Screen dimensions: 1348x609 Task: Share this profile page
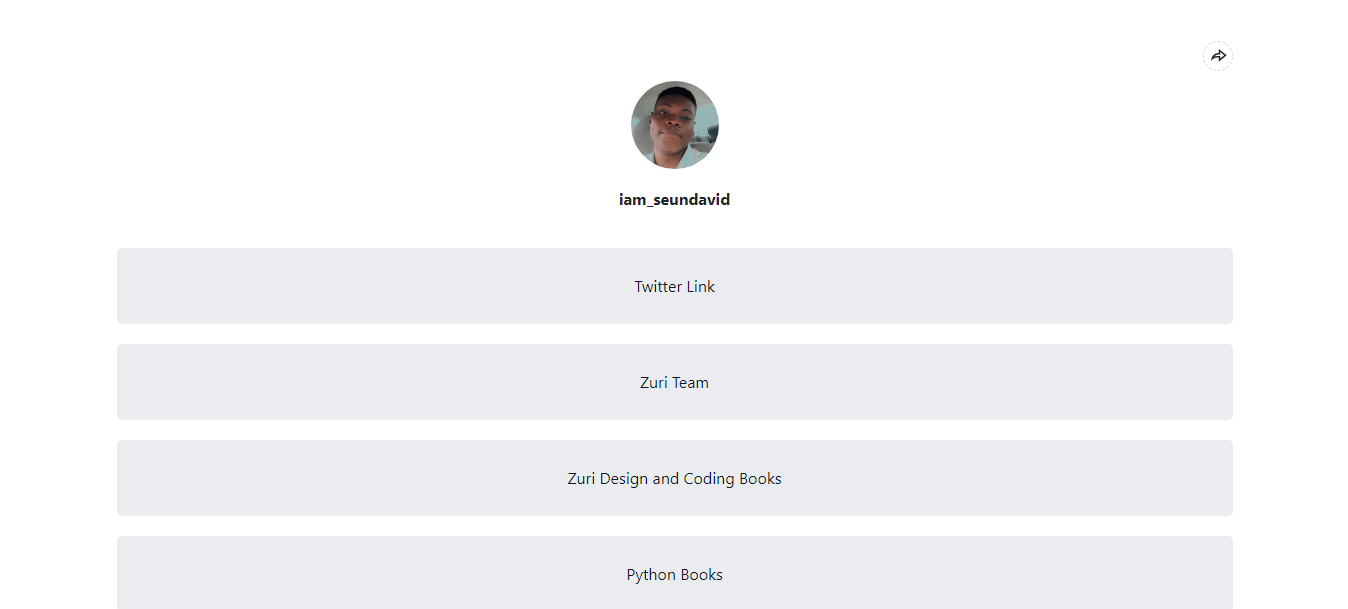1217,56
